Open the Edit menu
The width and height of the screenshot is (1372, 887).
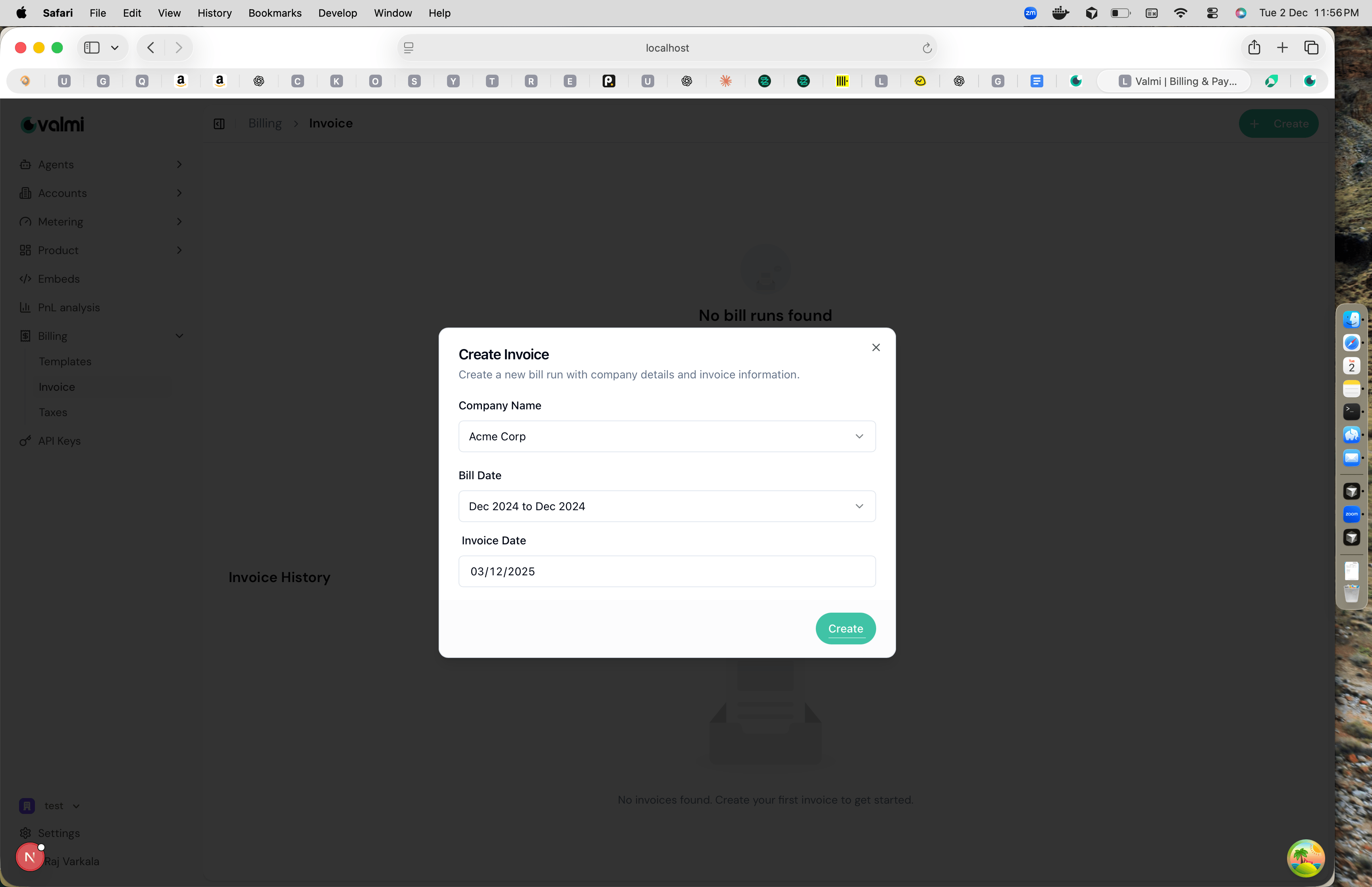click(132, 13)
